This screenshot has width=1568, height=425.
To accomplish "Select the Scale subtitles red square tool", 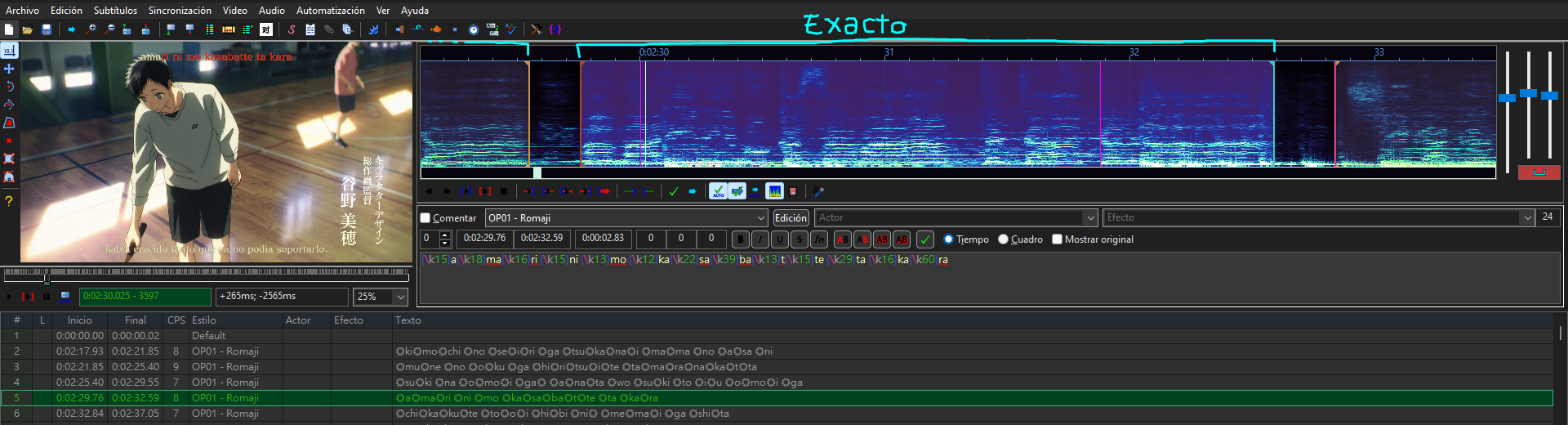I will click(9, 141).
